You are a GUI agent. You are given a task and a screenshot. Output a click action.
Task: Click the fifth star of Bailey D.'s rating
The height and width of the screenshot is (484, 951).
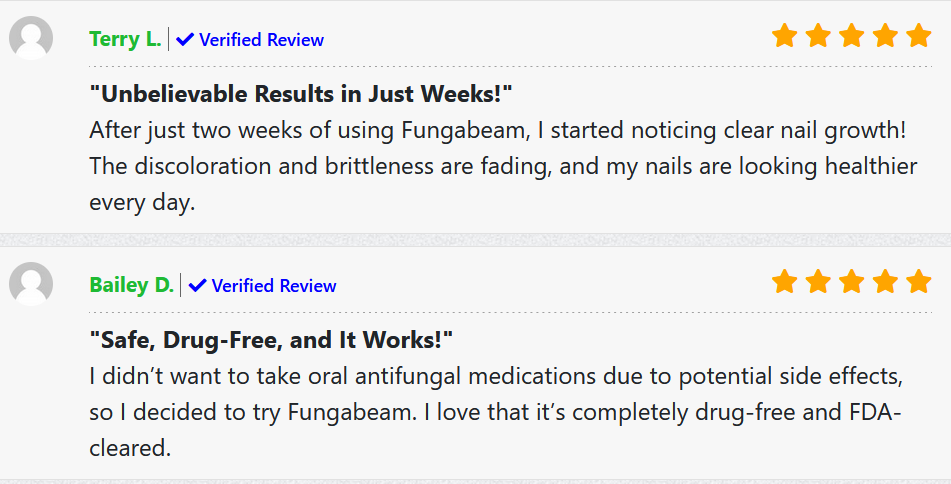918,282
